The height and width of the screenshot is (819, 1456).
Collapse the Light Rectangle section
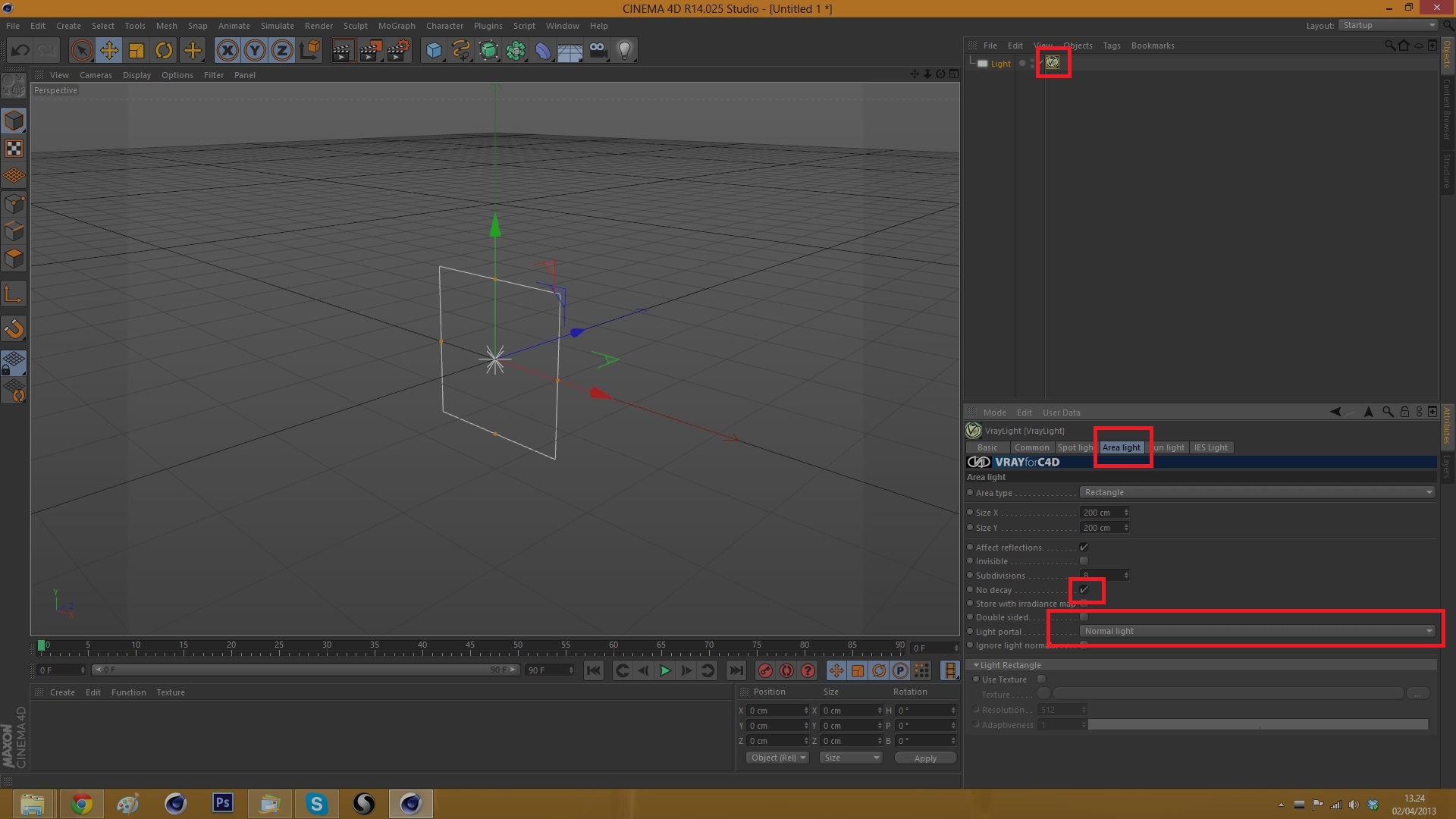(977, 665)
